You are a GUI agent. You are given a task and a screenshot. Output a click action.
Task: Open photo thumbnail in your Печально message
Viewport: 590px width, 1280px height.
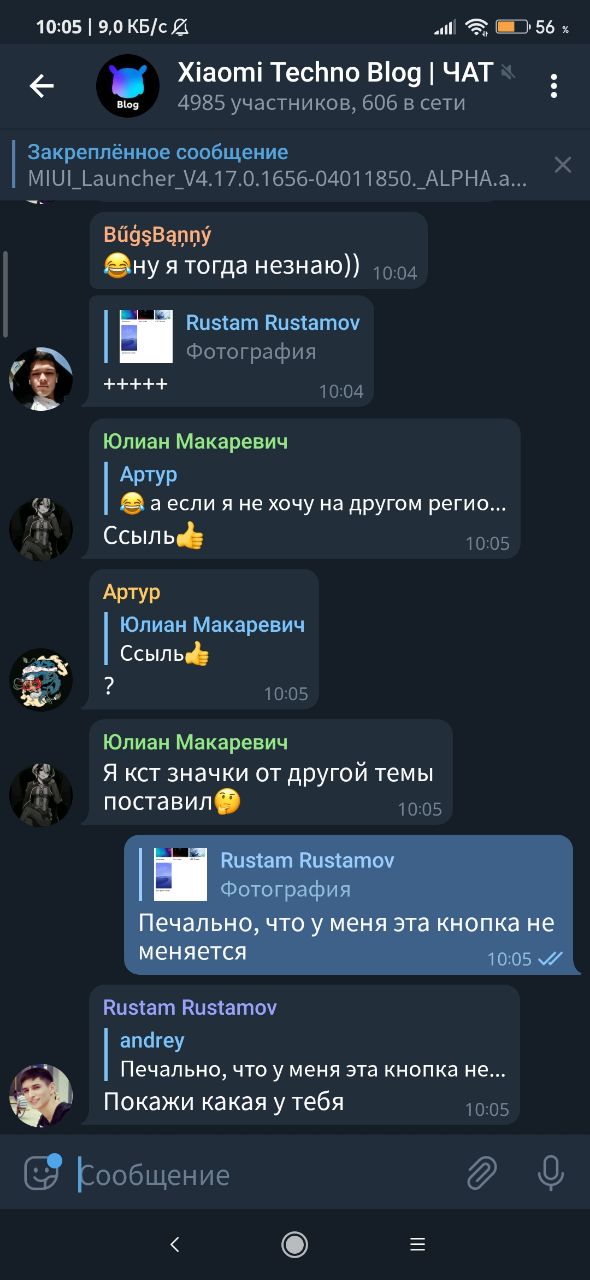tap(181, 874)
